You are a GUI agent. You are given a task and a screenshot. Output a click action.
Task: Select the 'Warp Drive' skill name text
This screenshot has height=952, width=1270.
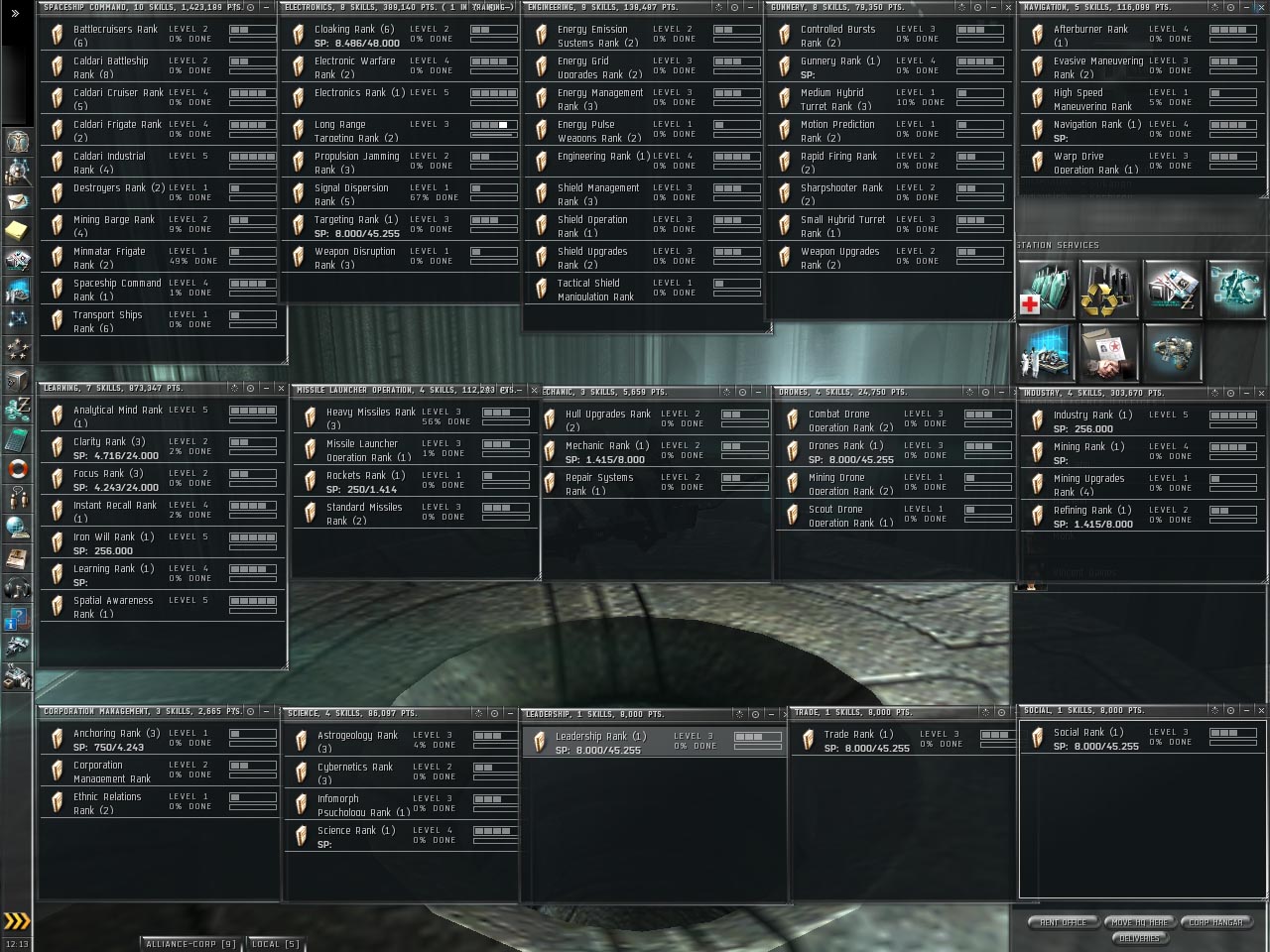coord(1079,157)
